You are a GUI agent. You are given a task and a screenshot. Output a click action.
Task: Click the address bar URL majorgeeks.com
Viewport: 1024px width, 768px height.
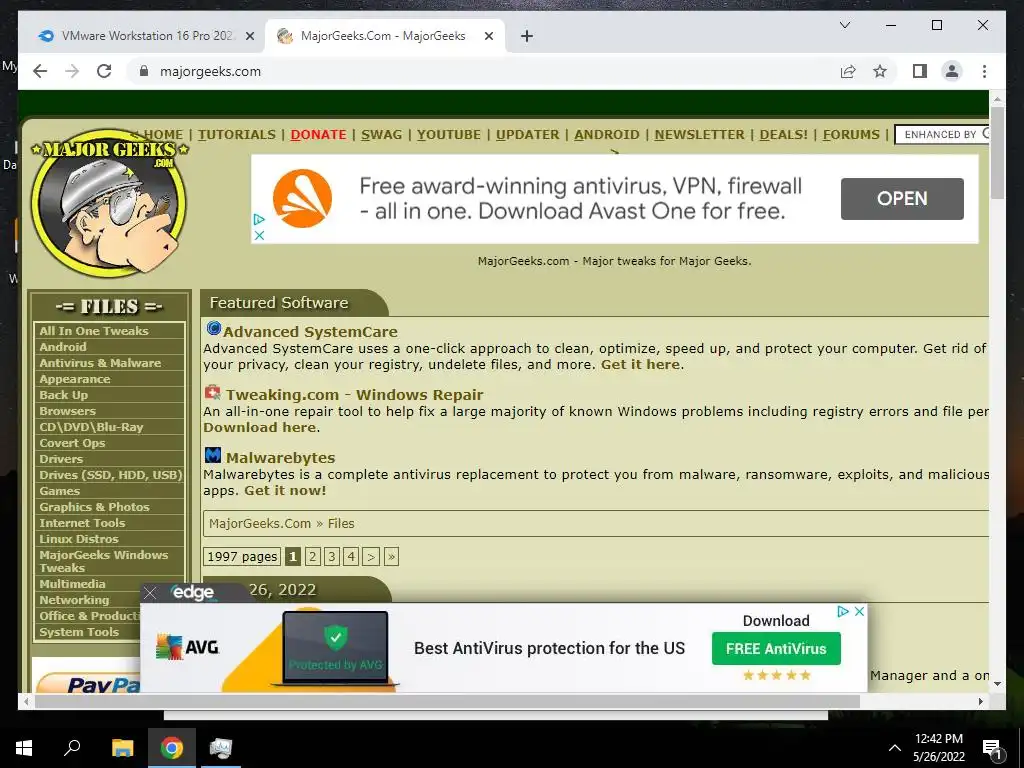210,71
